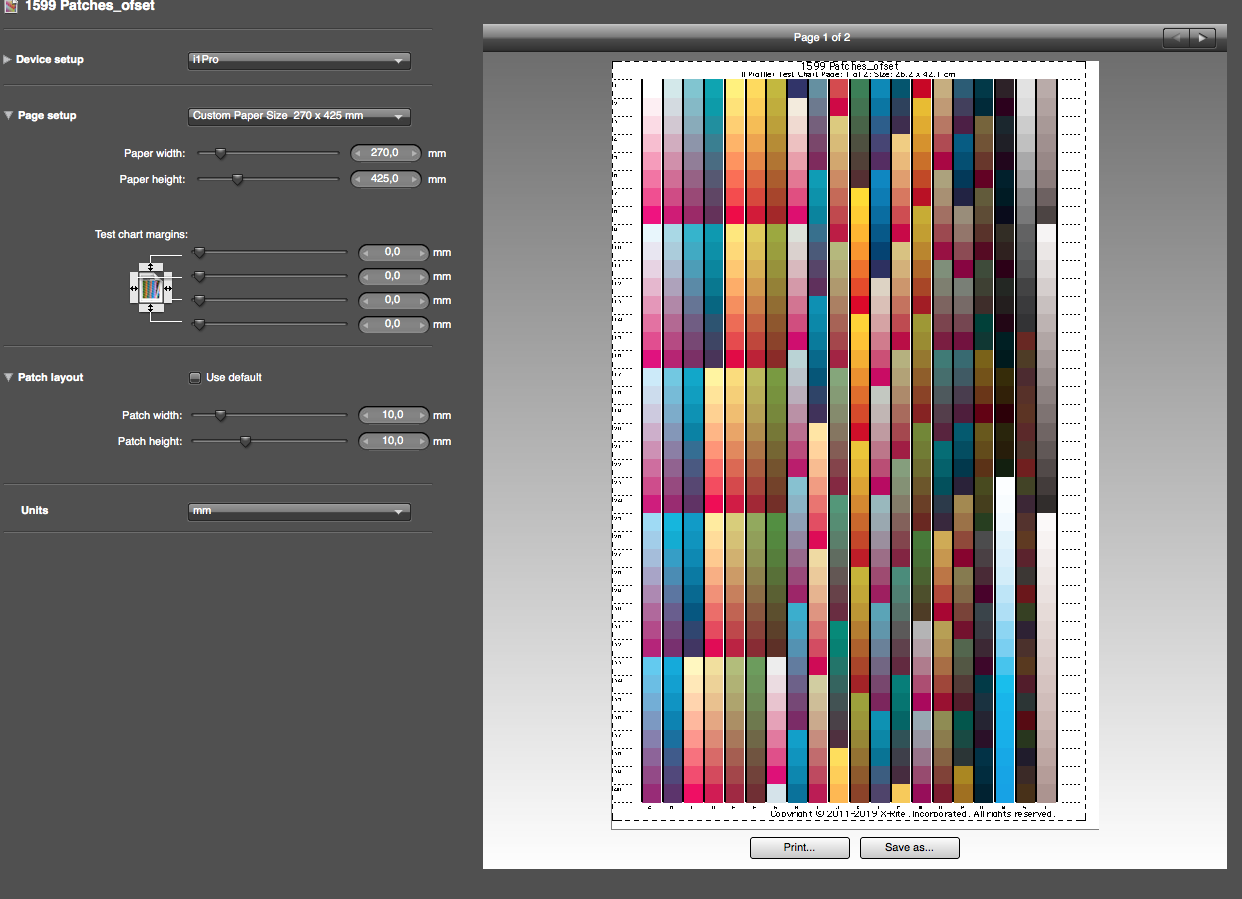Click the Save as... button

(x=909, y=848)
